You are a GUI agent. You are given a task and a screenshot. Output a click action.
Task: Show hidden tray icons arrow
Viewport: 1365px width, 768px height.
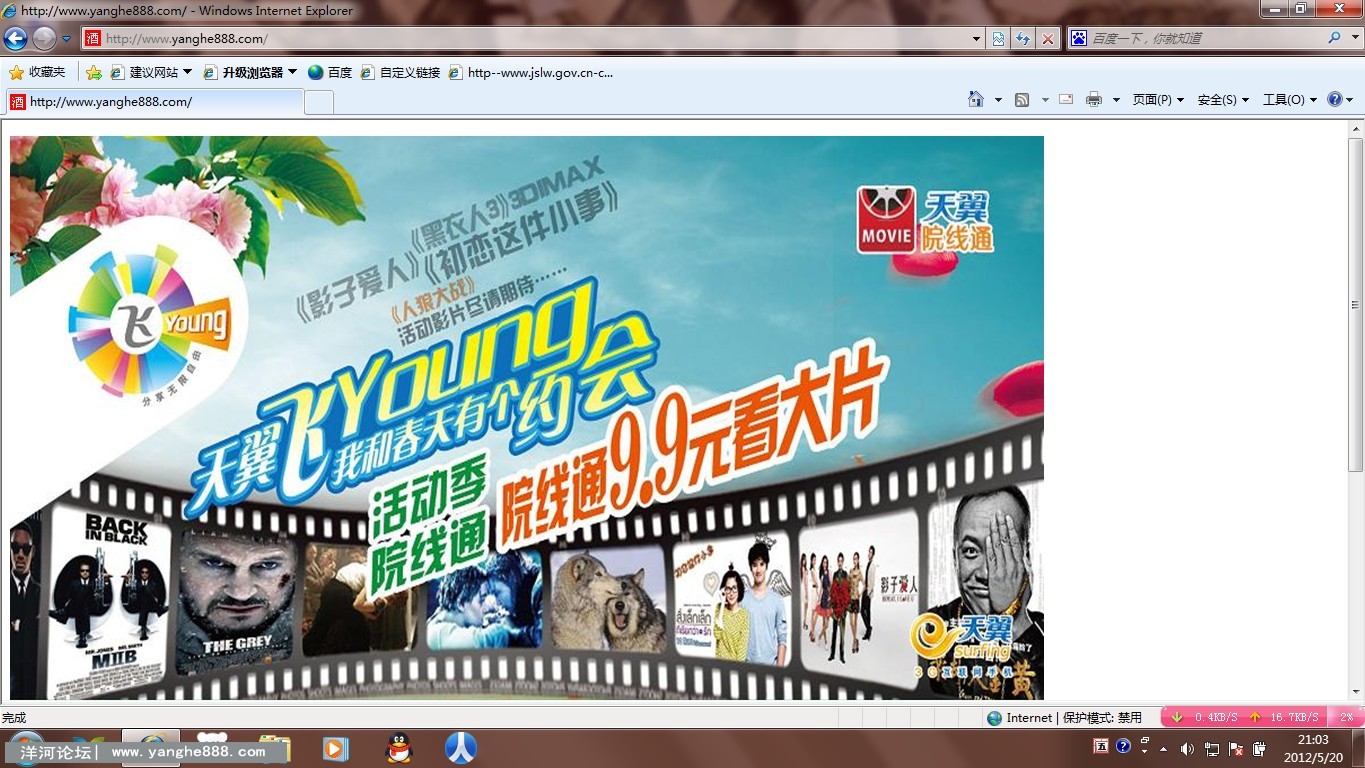click(x=1163, y=749)
